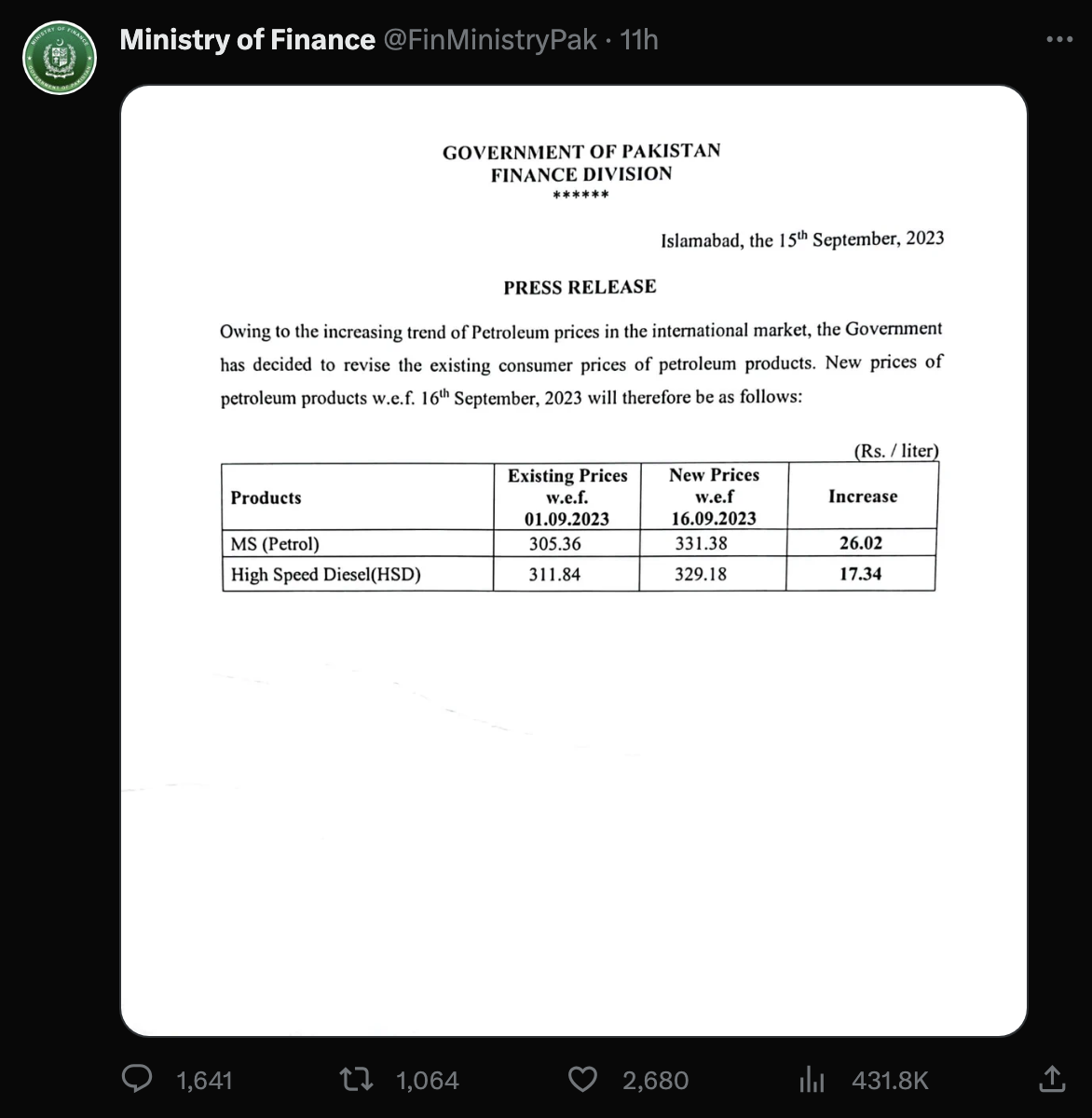The width and height of the screenshot is (1092, 1118).
Task: Reply using the speech bubble icon
Action: click(138, 1079)
